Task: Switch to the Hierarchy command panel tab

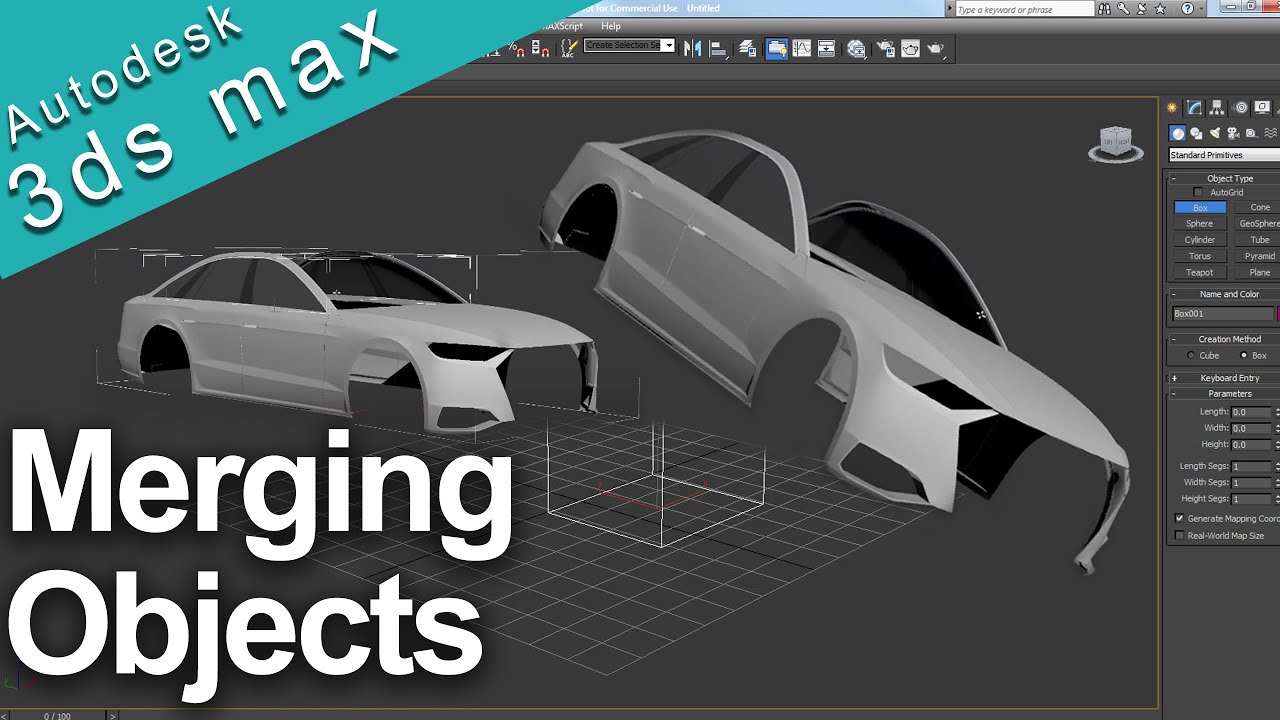Action: coord(1217,108)
